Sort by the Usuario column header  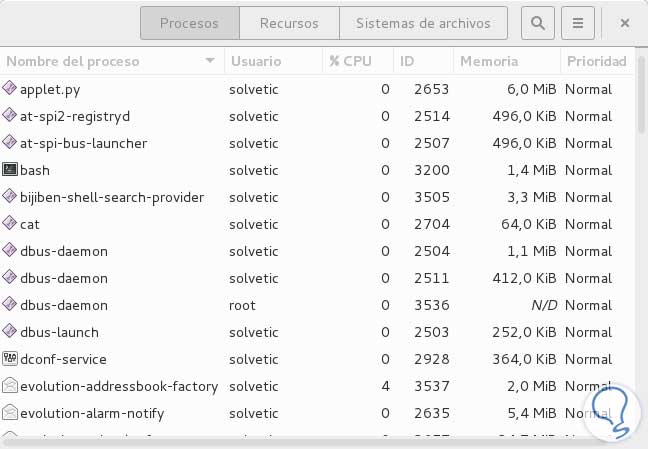(256, 61)
